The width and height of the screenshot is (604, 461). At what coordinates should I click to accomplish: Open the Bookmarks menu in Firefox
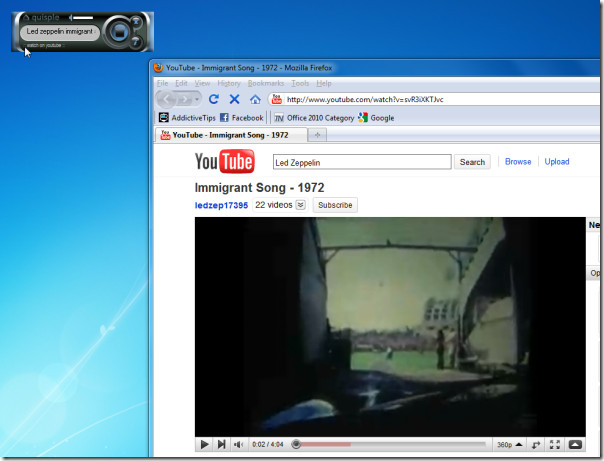[x=266, y=83]
